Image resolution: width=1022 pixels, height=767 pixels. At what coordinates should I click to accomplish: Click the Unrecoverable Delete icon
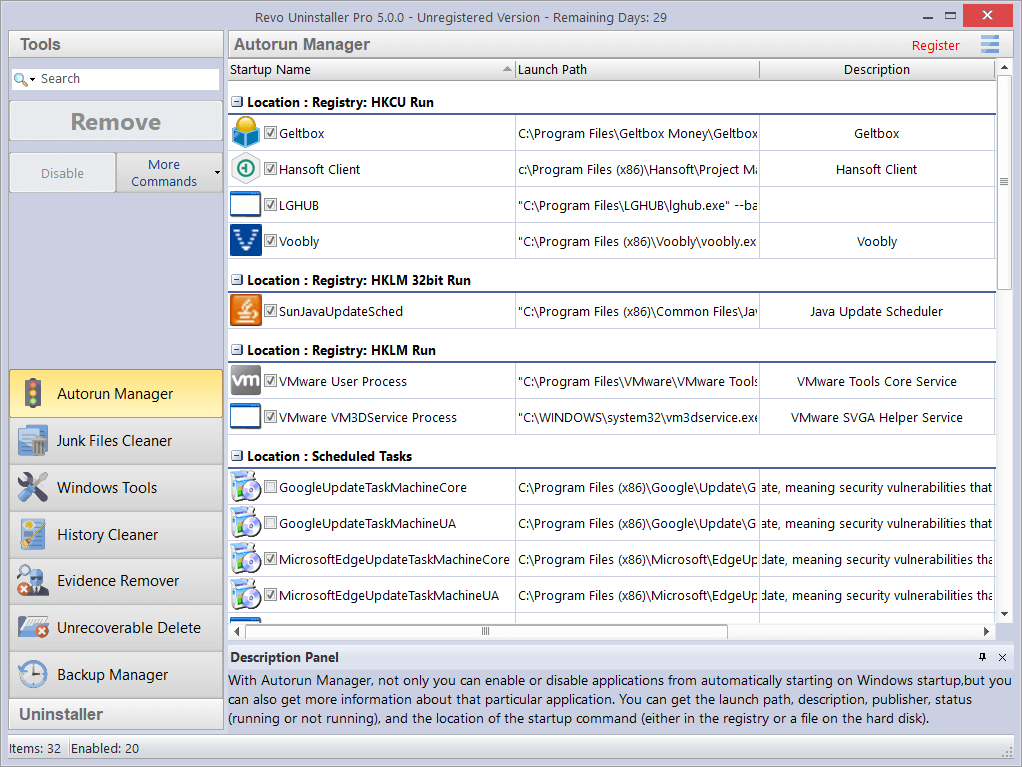pyautogui.click(x=33, y=627)
